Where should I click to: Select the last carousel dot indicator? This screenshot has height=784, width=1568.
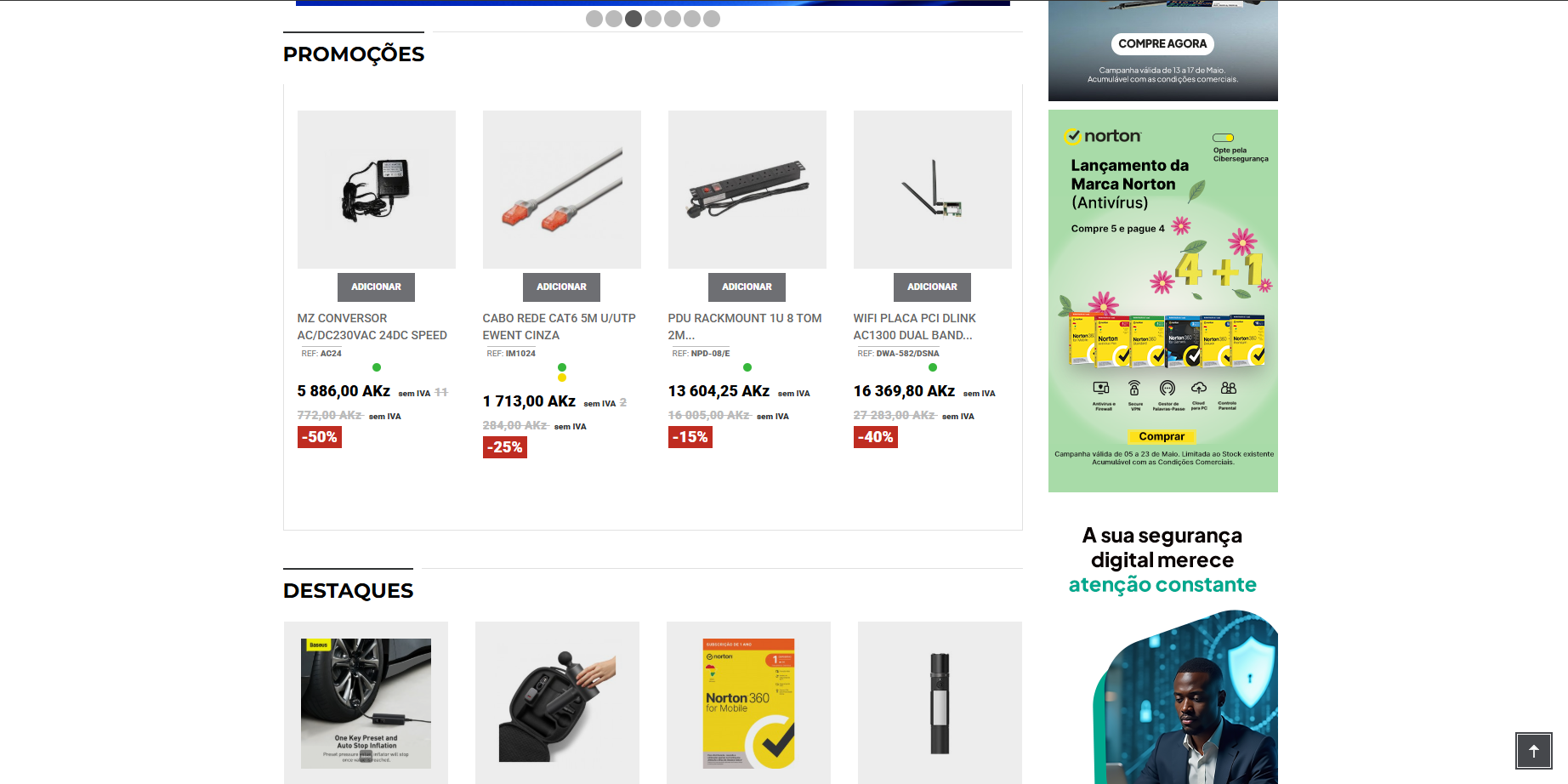pos(712,19)
